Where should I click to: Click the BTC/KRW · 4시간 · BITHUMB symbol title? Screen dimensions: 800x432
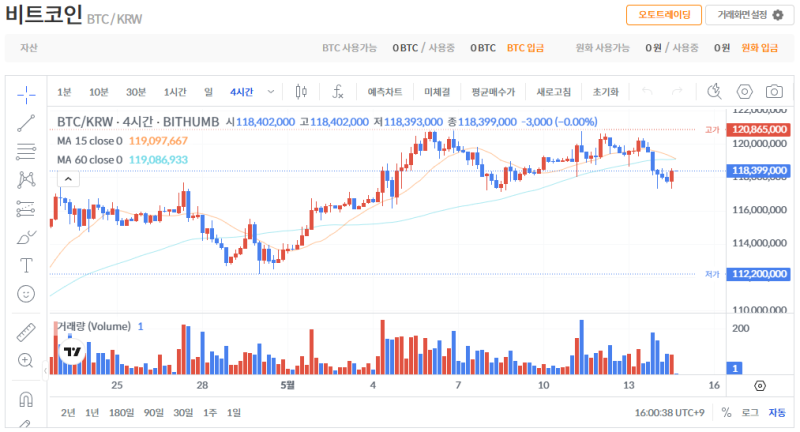138,122
